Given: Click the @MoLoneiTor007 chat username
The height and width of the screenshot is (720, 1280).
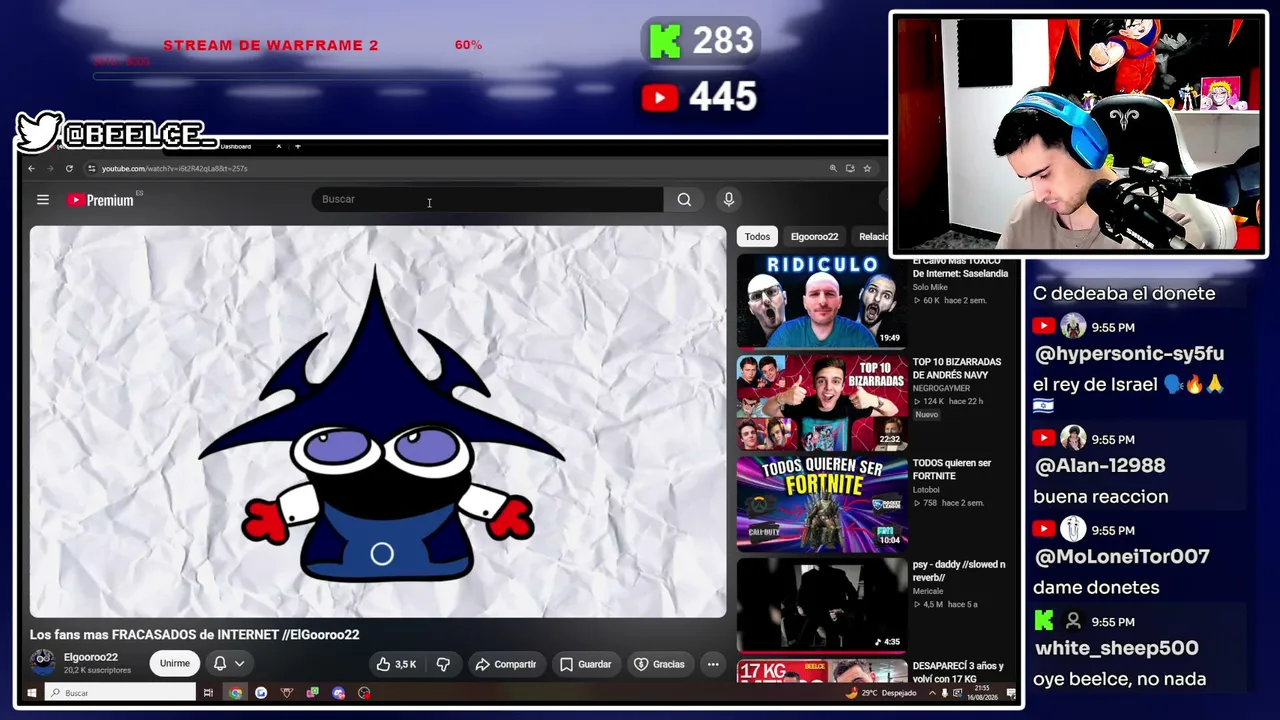Looking at the screenshot, I should [x=1121, y=556].
